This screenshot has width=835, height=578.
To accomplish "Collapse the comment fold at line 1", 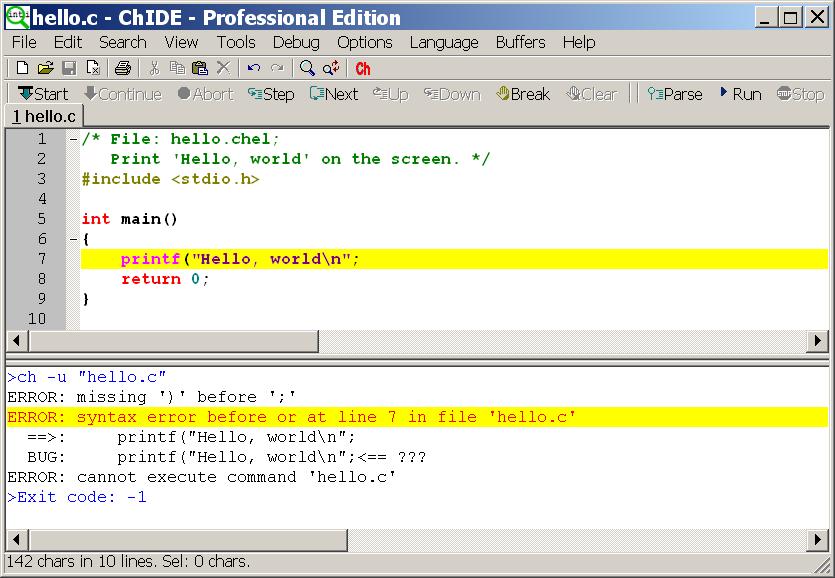I will point(73,140).
